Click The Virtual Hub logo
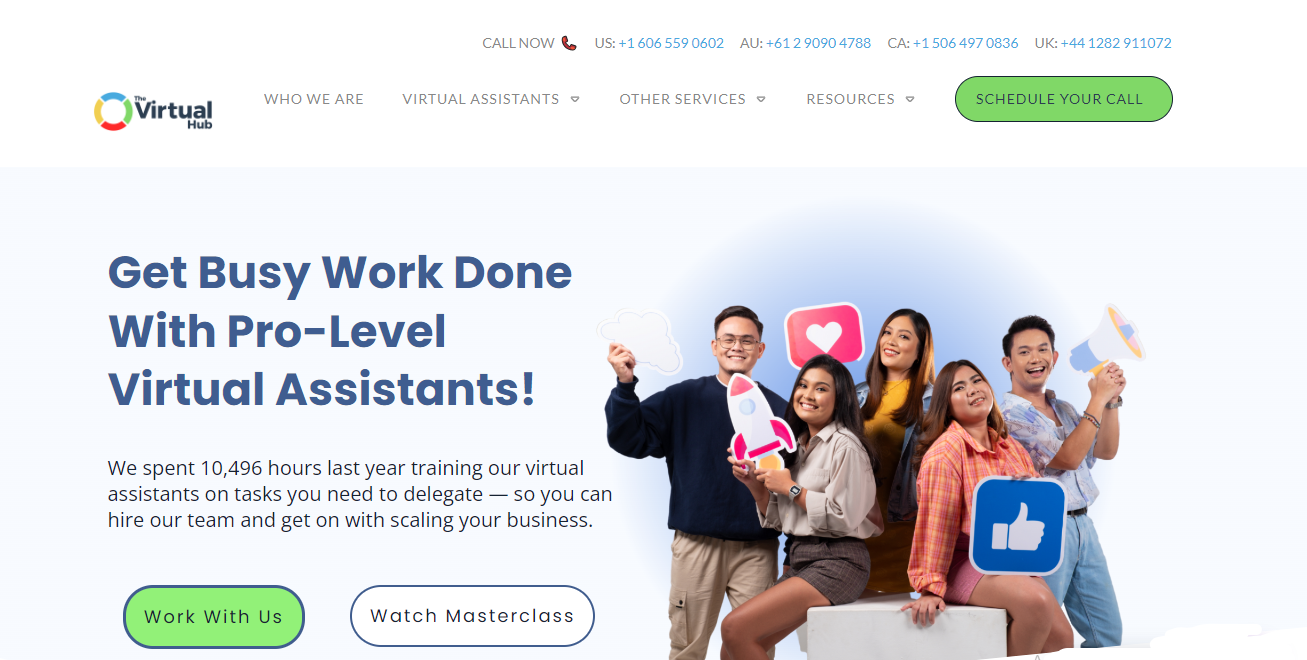 153,112
